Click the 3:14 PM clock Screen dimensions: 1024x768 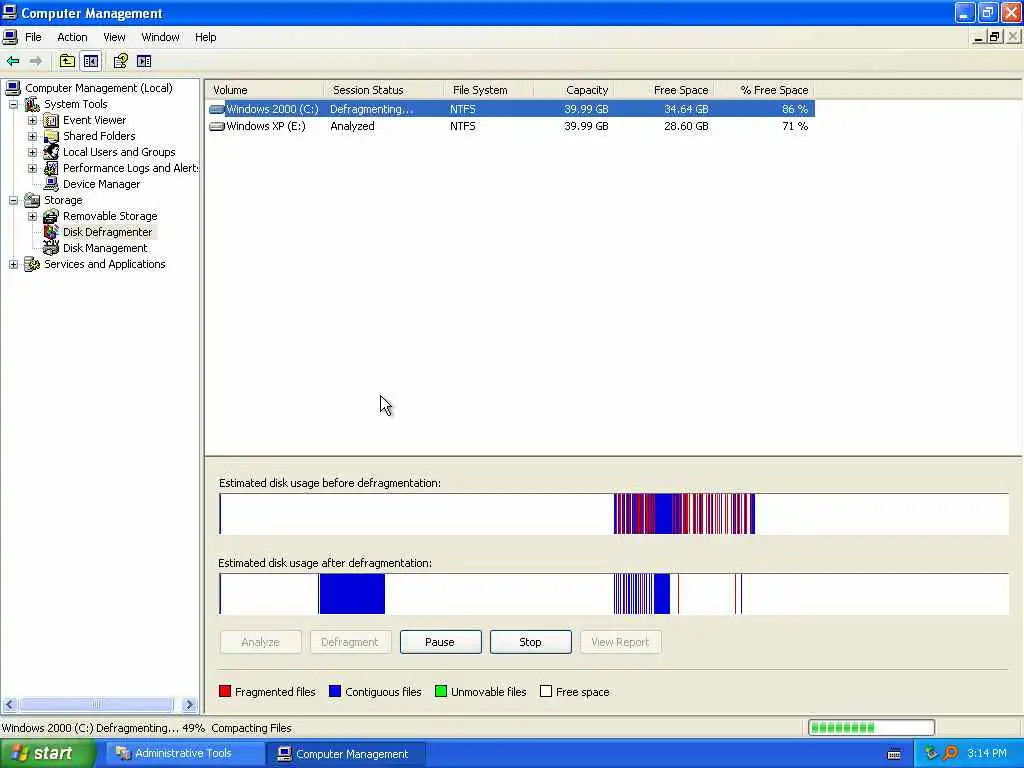click(x=986, y=754)
